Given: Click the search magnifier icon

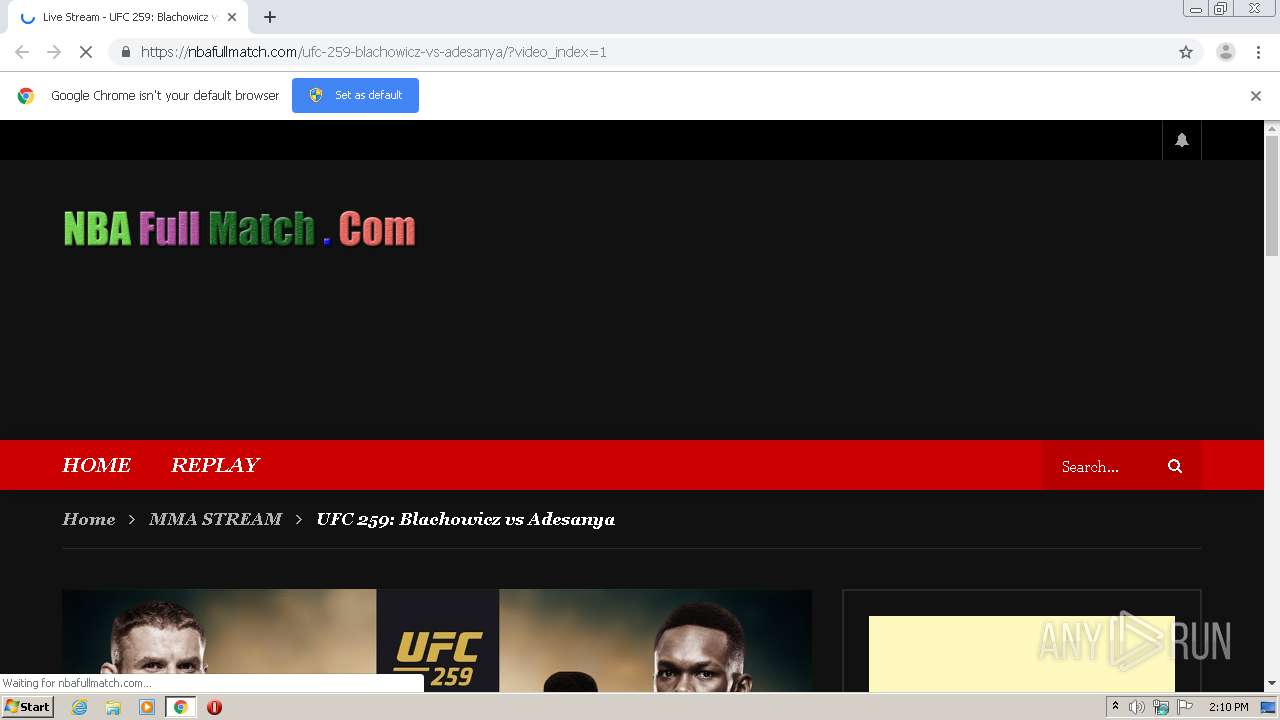Looking at the screenshot, I should 1175,466.
